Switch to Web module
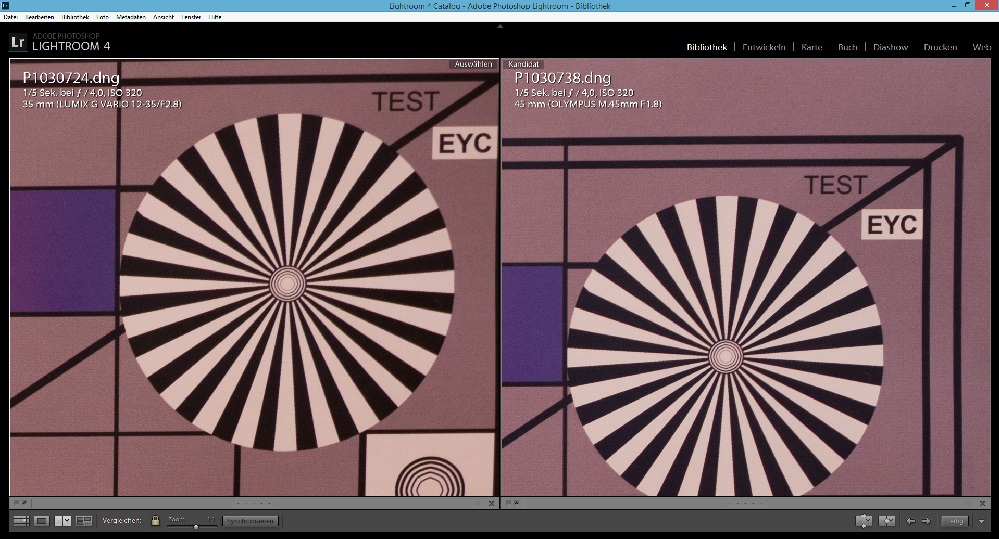 (981, 47)
